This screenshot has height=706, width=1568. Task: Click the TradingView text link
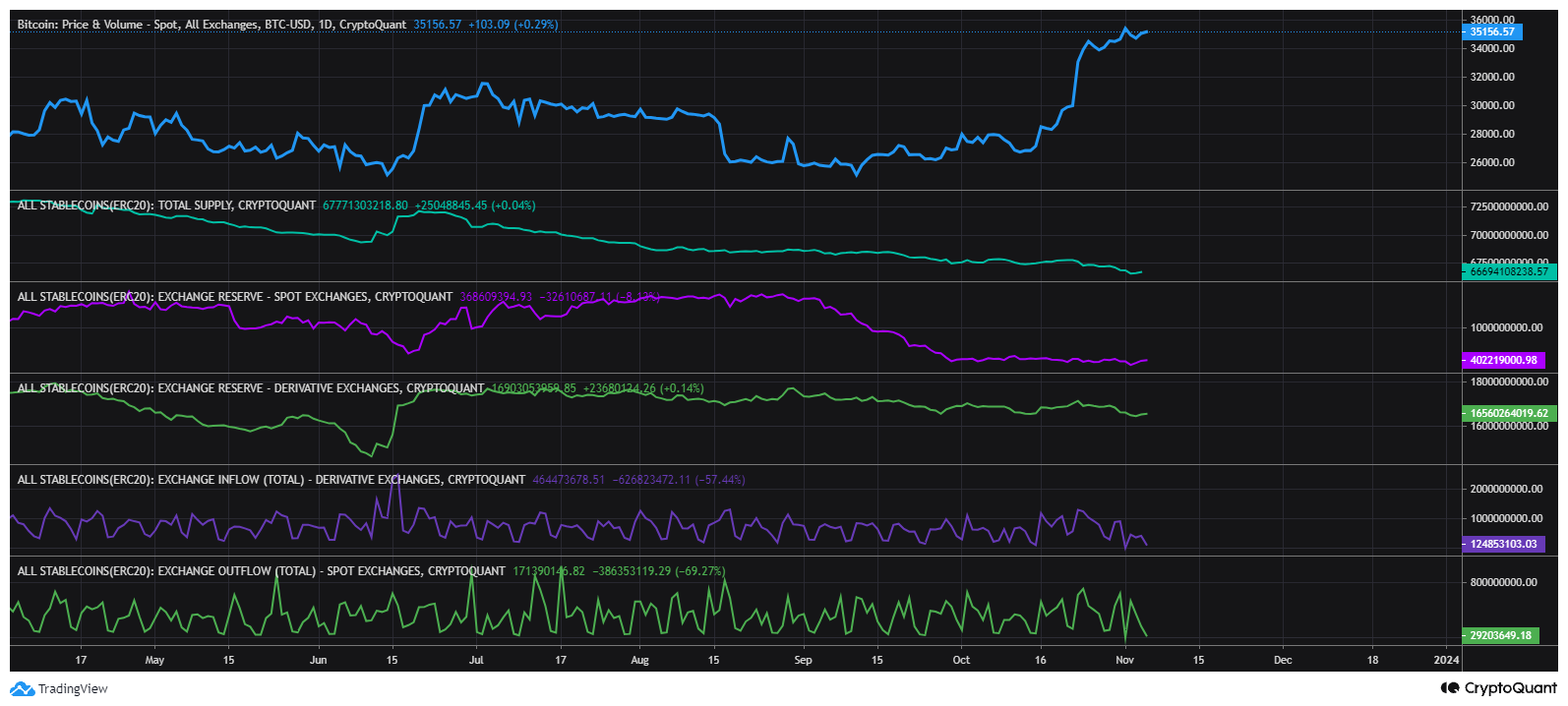(x=73, y=689)
